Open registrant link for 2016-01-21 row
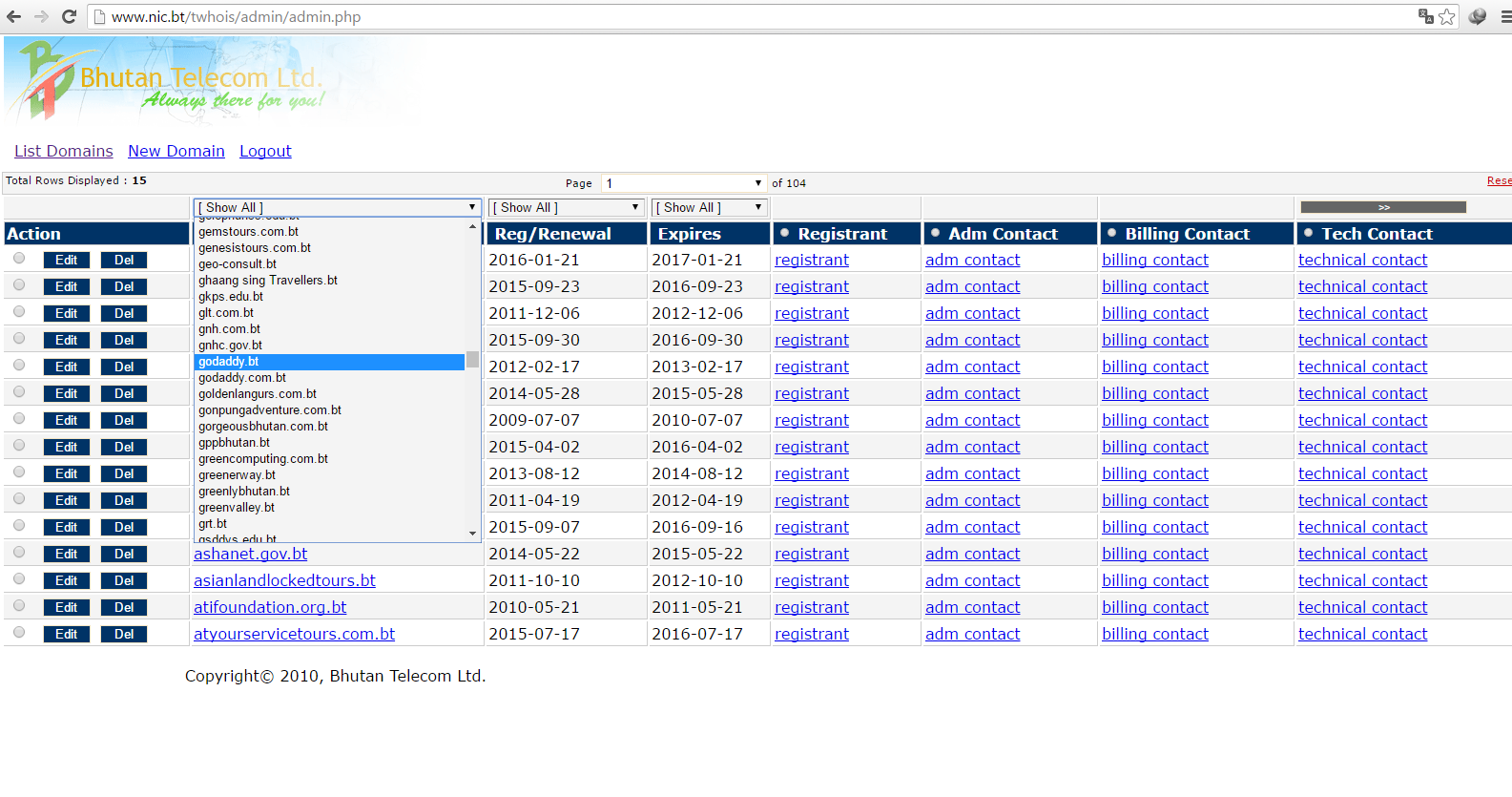 tap(812, 260)
